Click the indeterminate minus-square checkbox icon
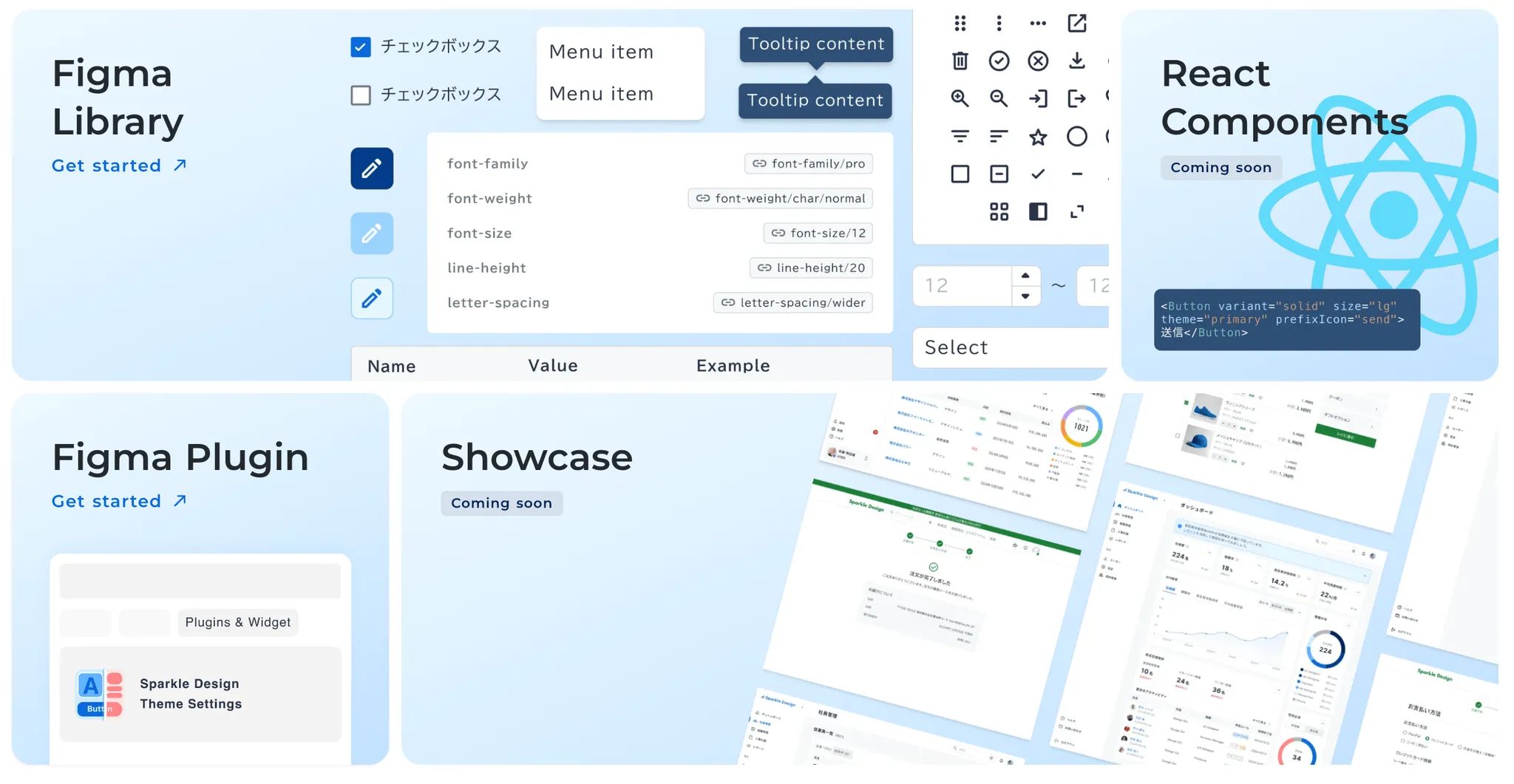This screenshot has height=784, width=1514. [x=999, y=174]
